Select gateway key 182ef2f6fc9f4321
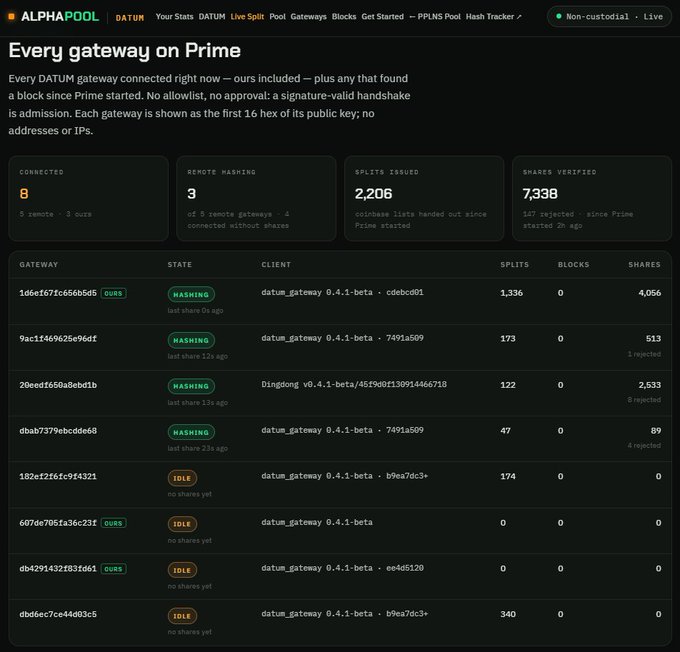 point(58,476)
